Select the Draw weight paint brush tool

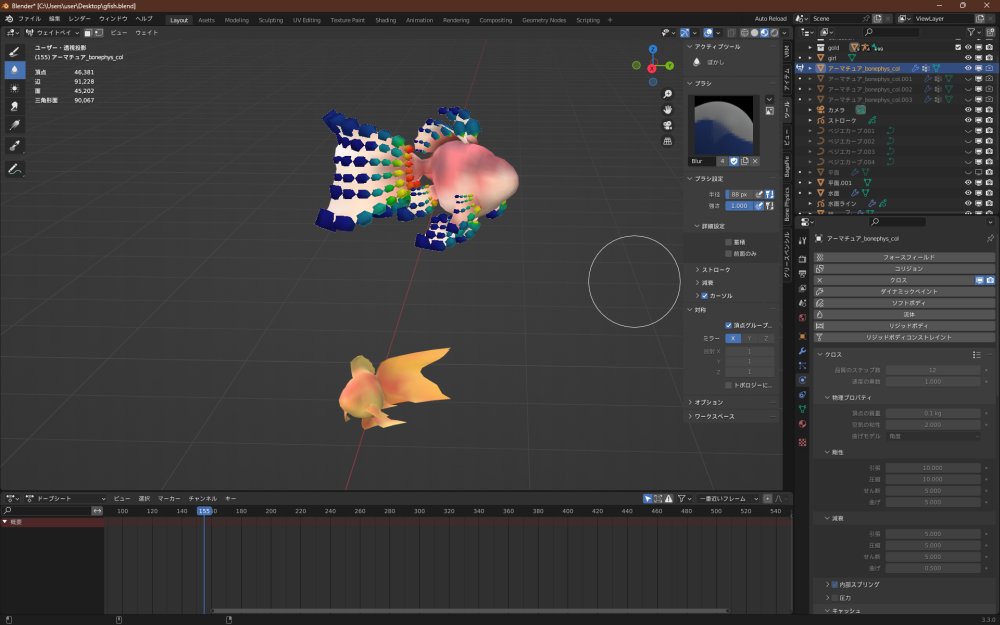(x=15, y=51)
